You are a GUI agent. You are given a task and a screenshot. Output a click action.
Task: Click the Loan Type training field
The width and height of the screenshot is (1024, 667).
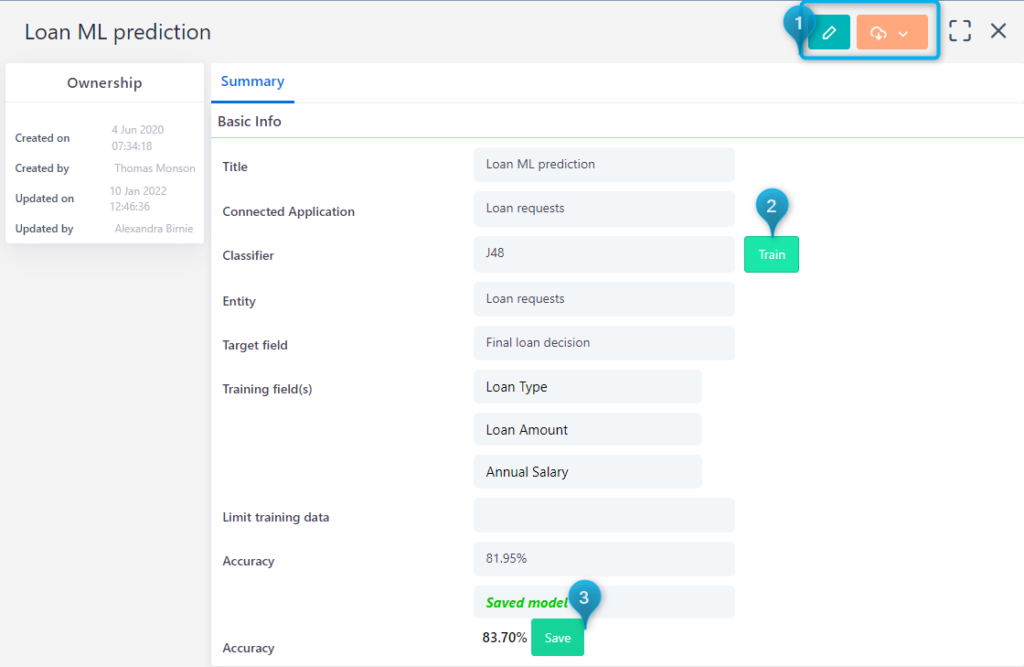pos(588,387)
